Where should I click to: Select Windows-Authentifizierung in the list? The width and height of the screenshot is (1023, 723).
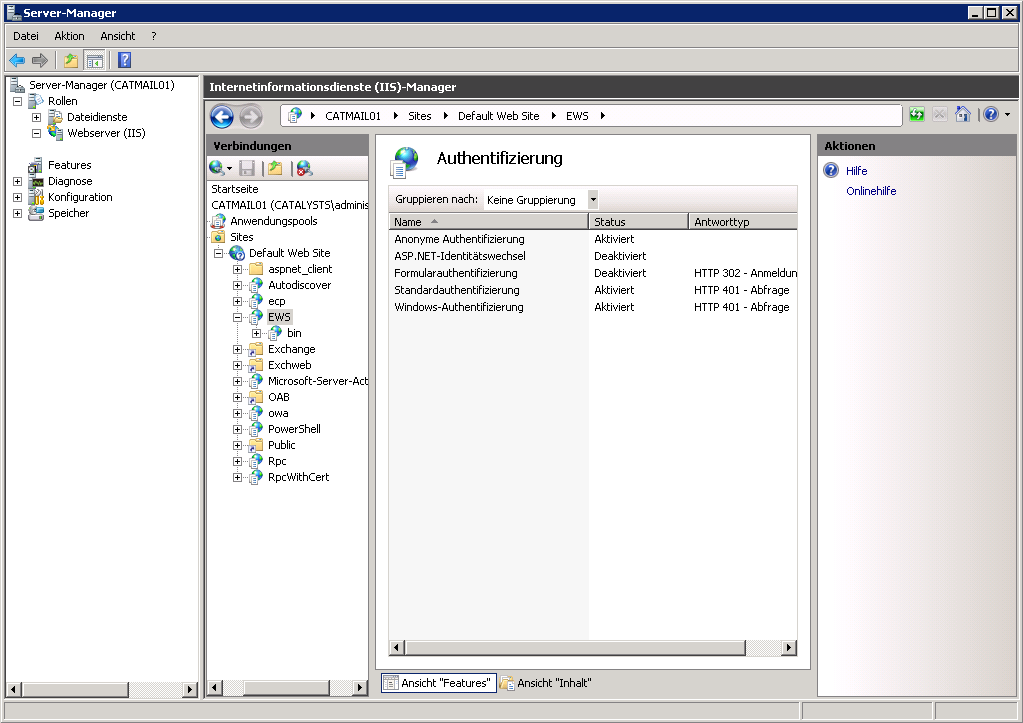[459, 307]
